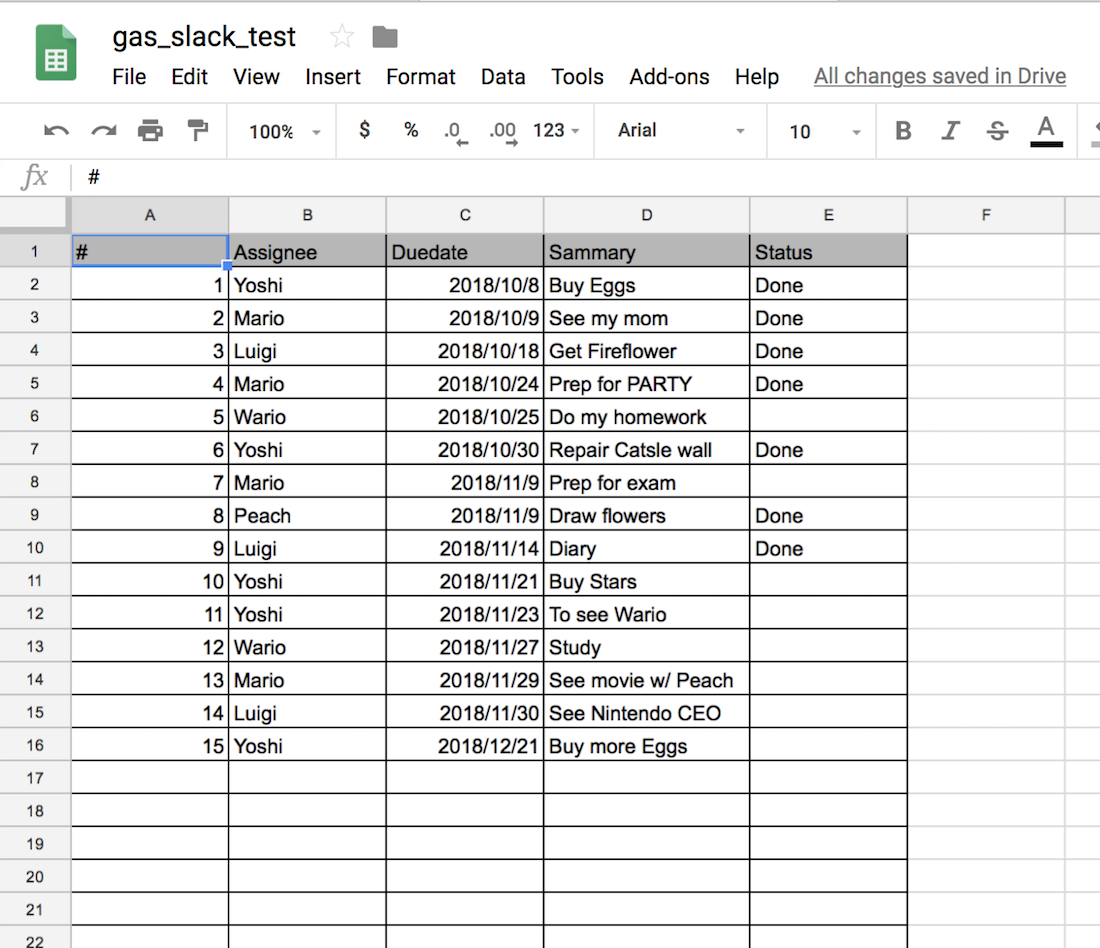Select column B header
The height and width of the screenshot is (948, 1100).
(307, 215)
